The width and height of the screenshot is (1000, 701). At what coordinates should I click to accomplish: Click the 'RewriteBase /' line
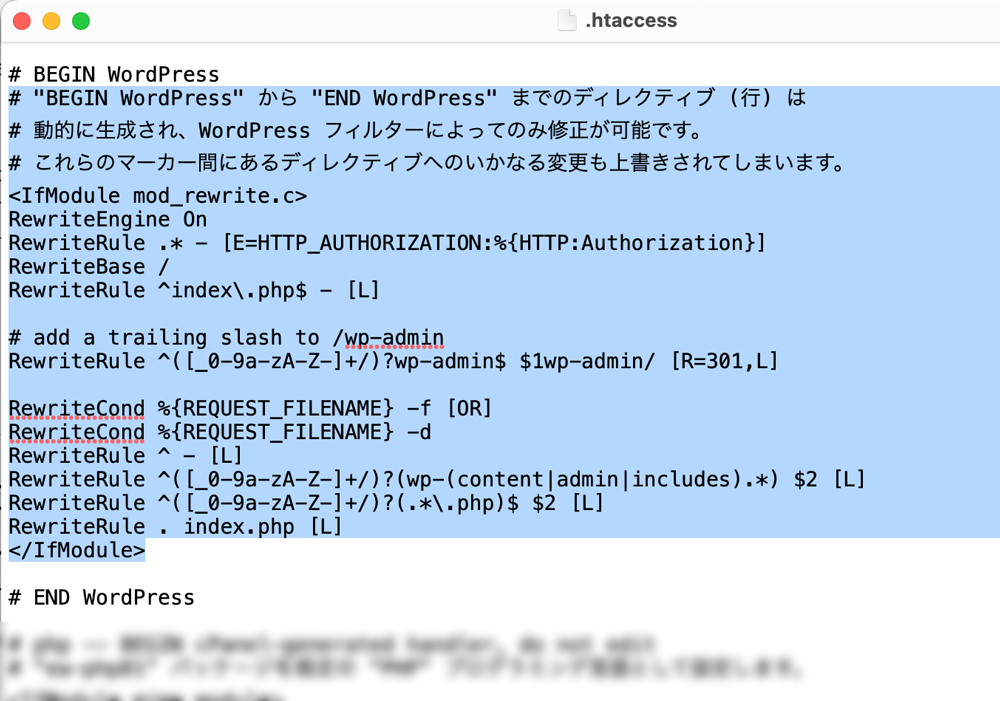pos(88,267)
